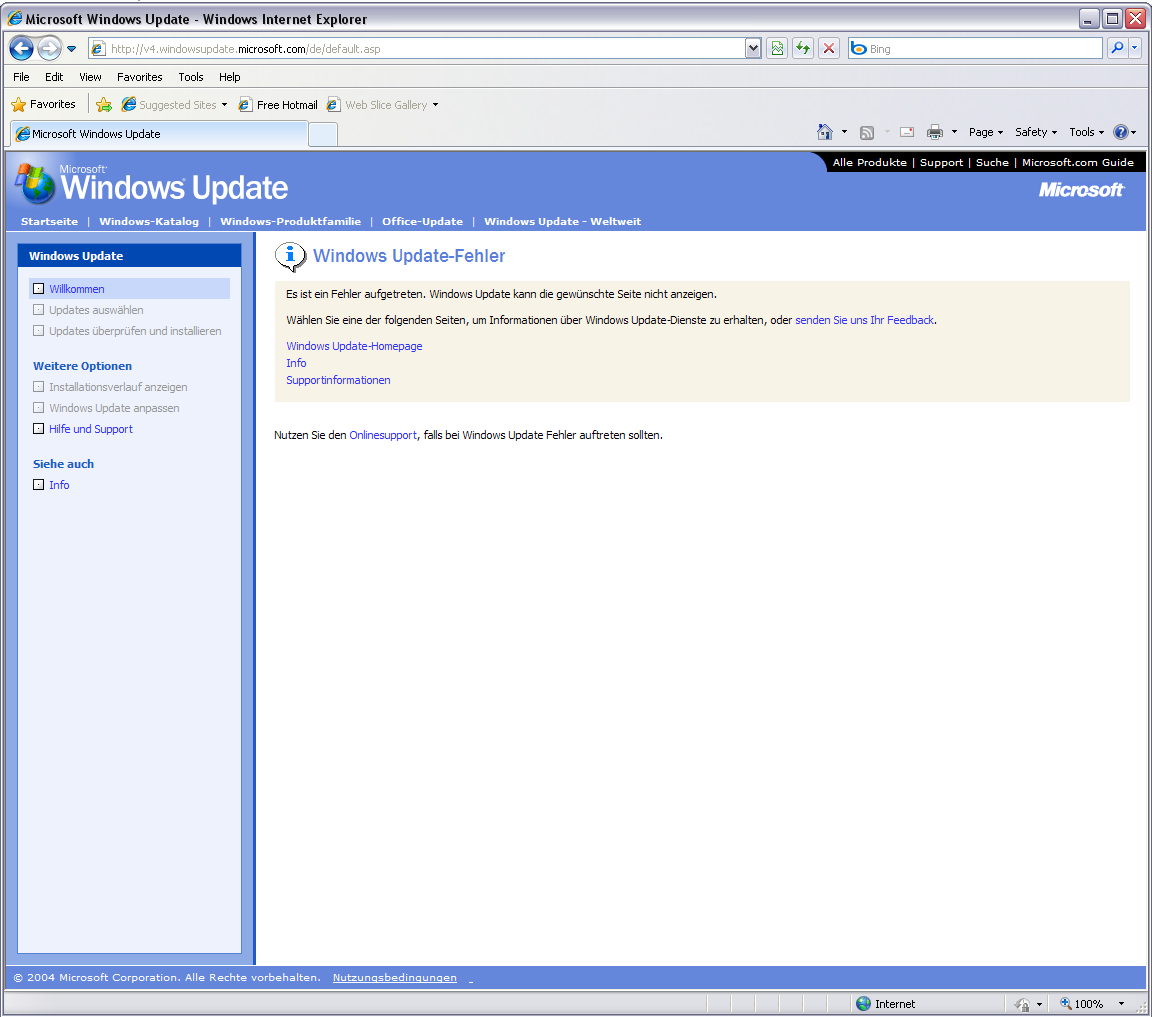1152x1017 pixels.
Task: Go to Startseite in navigation bar
Action: [49, 221]
